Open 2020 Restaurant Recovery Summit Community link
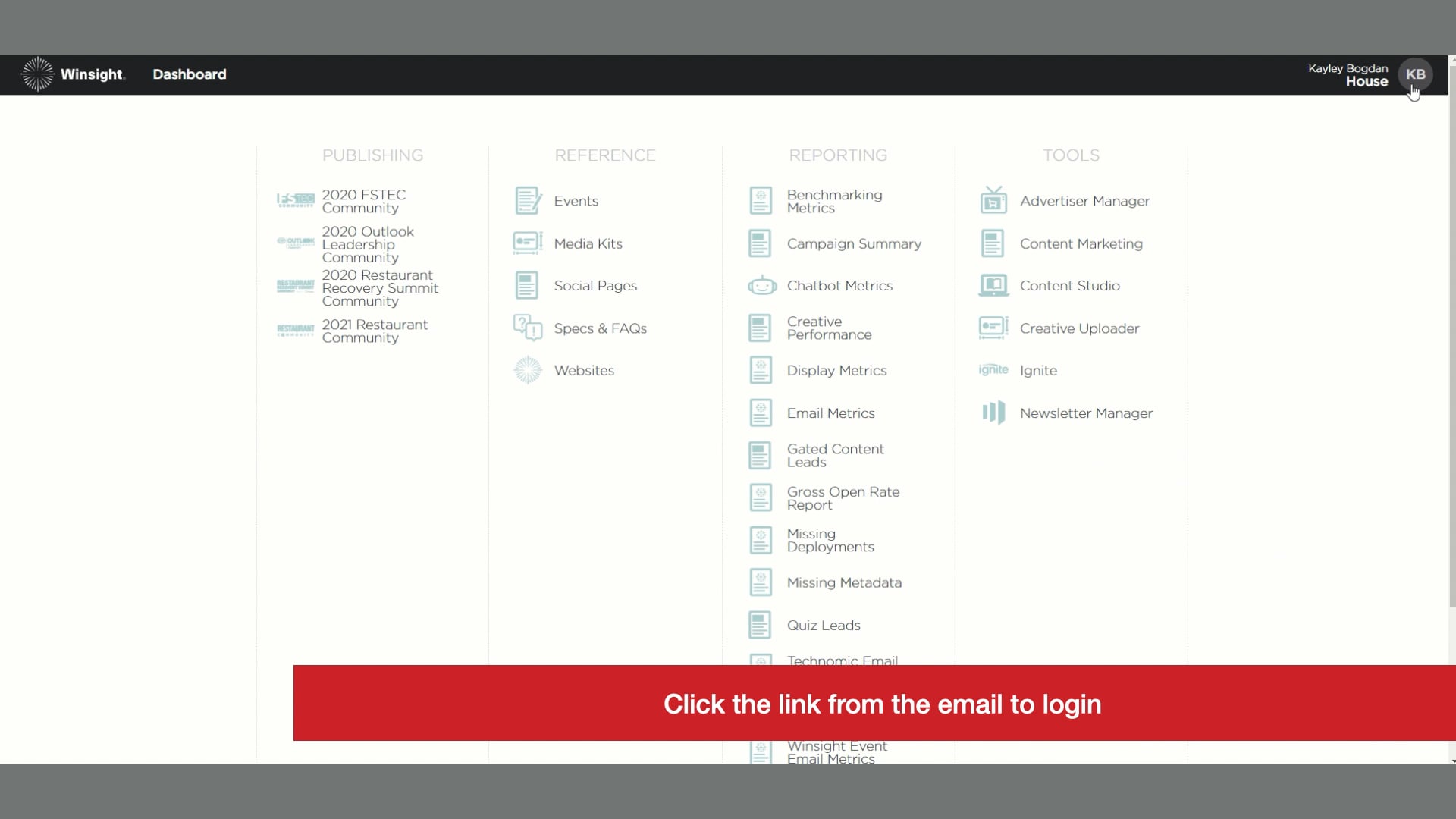Image resolution: width=1456 pixels, height=819 pixels. tap(380, 288)
